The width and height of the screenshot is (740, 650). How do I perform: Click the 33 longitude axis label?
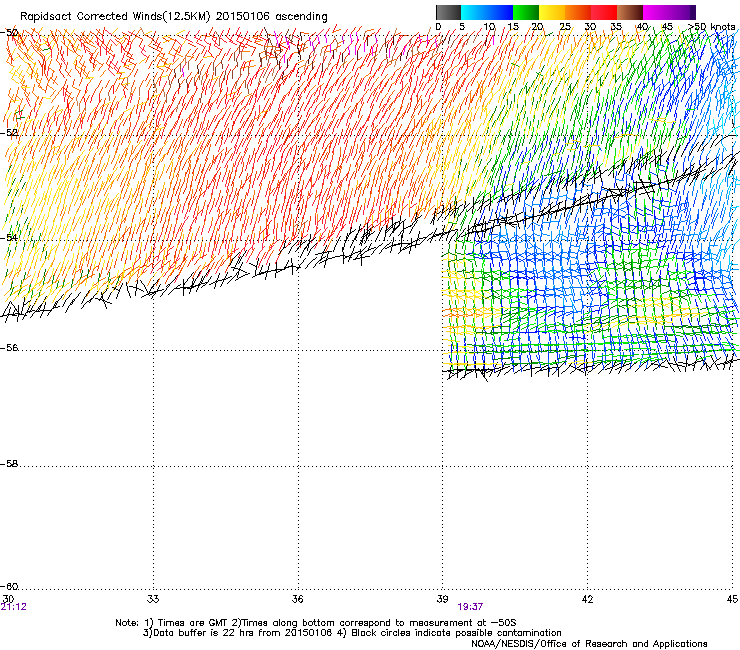[x=153, y=599]
